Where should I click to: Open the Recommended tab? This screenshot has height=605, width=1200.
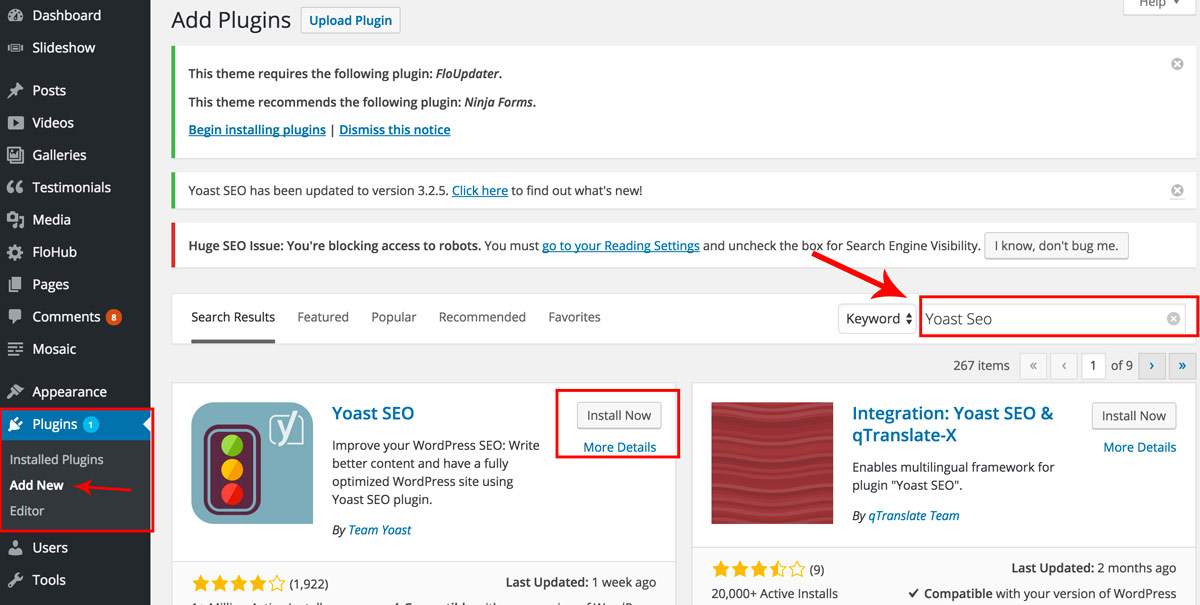(482, 317)
